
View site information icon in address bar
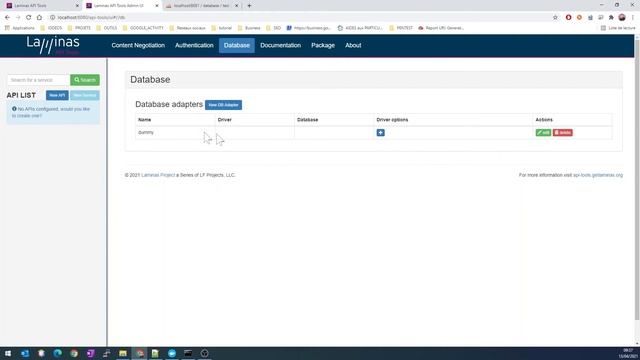[52, 18]
